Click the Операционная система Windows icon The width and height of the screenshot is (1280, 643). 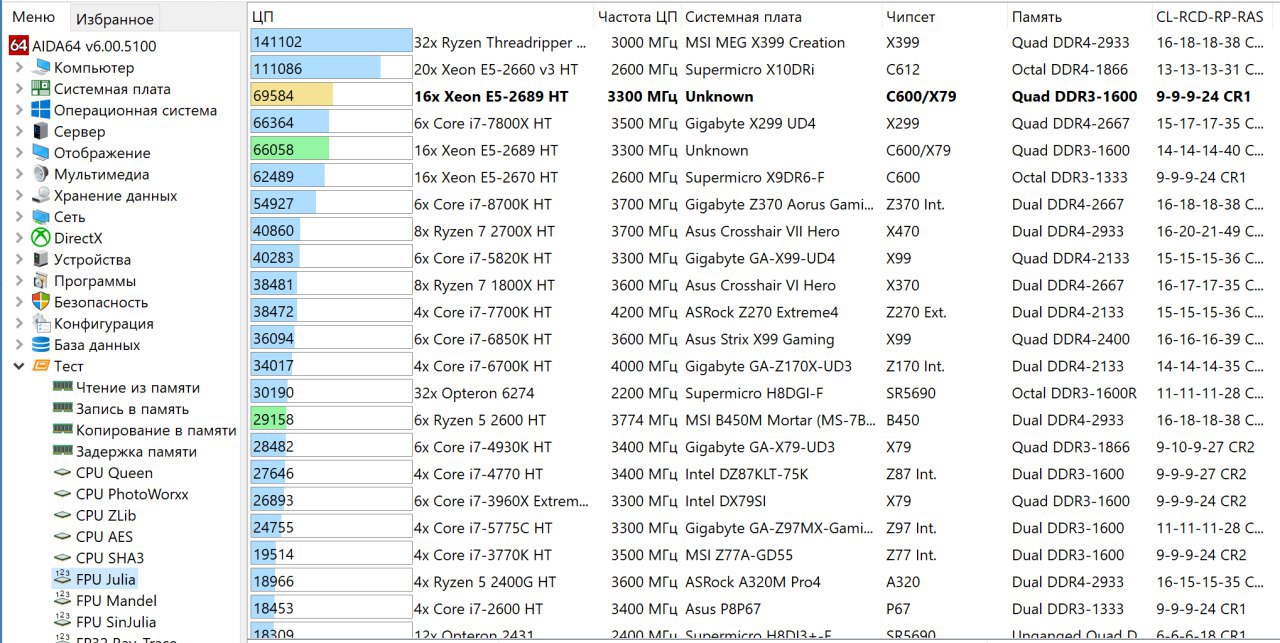tap(40, 110)
